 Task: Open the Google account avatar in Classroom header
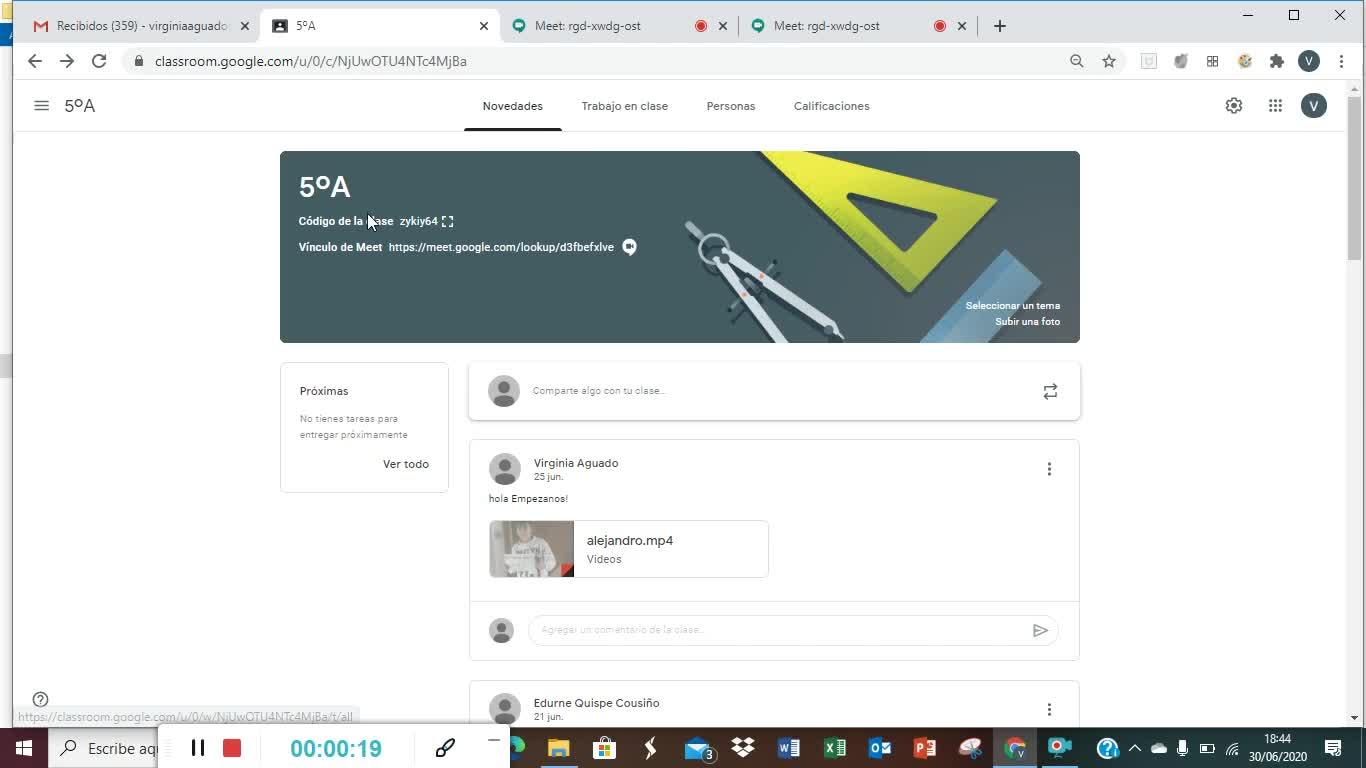1314,106
